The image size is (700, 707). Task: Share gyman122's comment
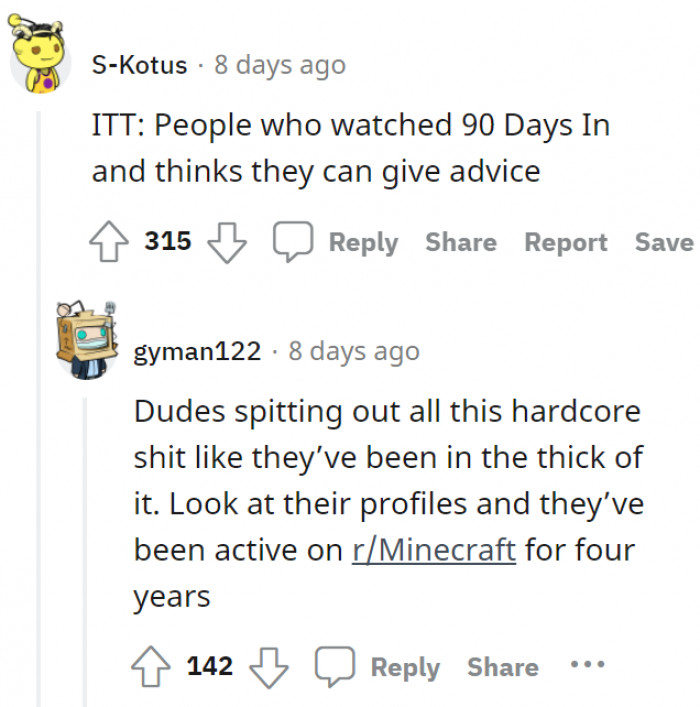[502, 667]
